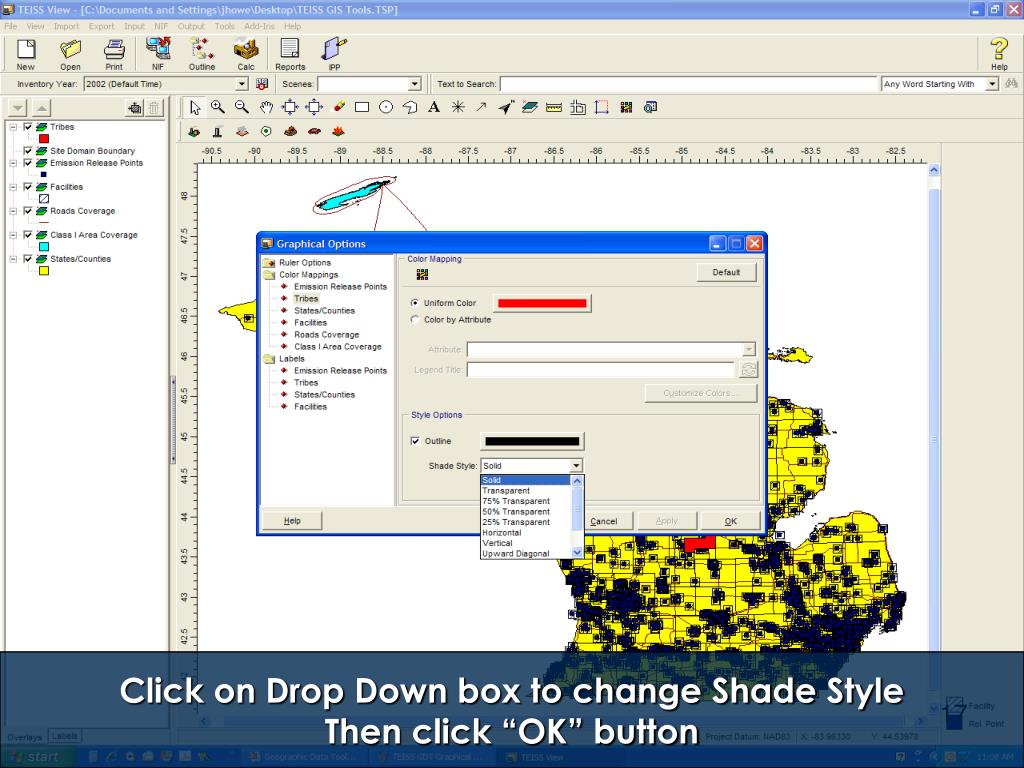Click the Open toolbar icon

pyautogui.click(x=70, y=54)
